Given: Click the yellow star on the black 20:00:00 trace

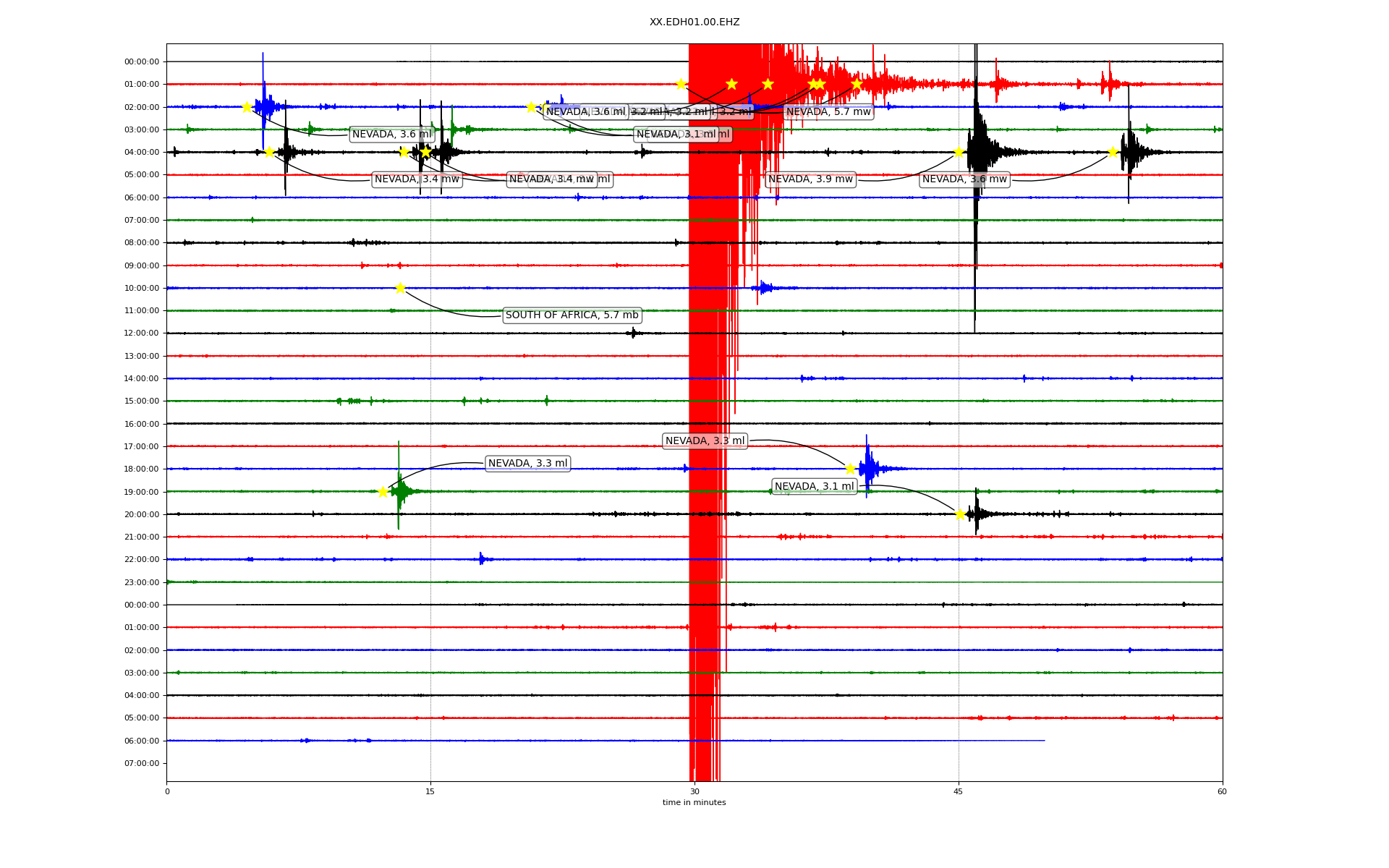Looking at the screenshot, I should [x=960, y=514].
